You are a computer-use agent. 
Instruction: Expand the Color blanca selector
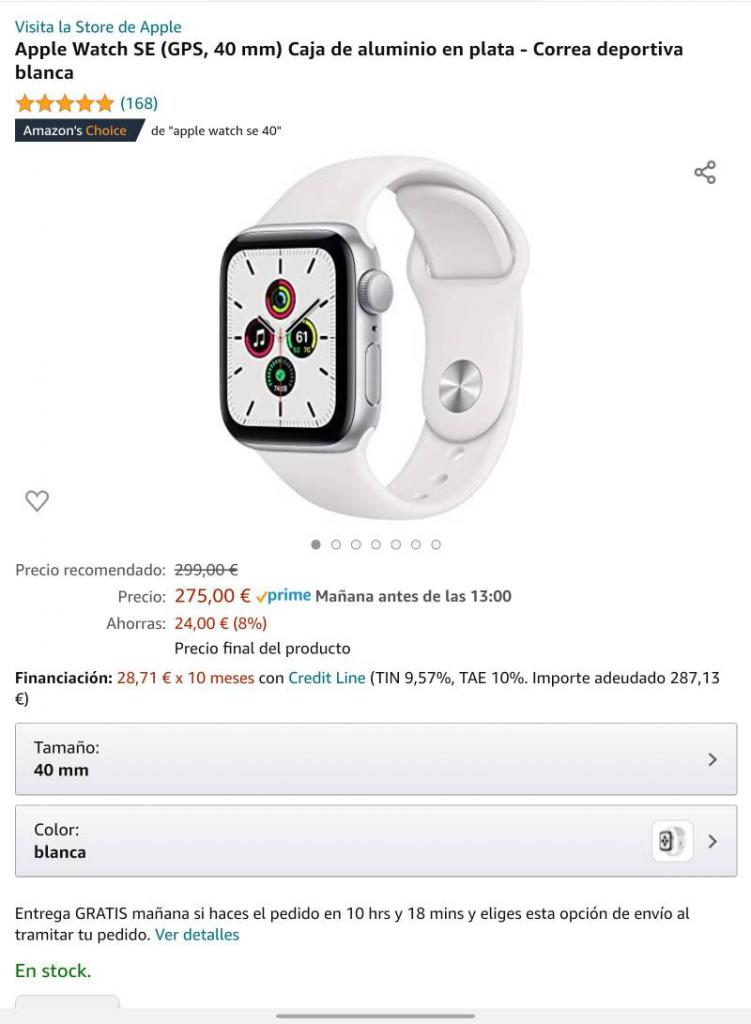[x=376, y=841]
